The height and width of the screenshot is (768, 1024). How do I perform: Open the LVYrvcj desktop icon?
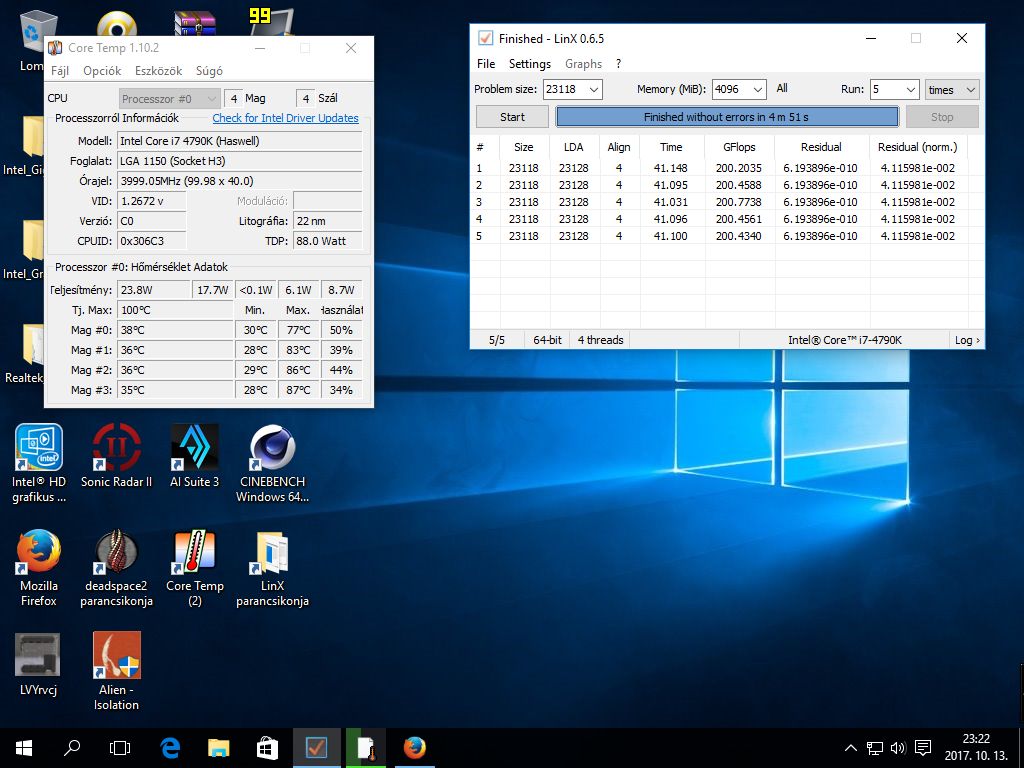point(38,664)
